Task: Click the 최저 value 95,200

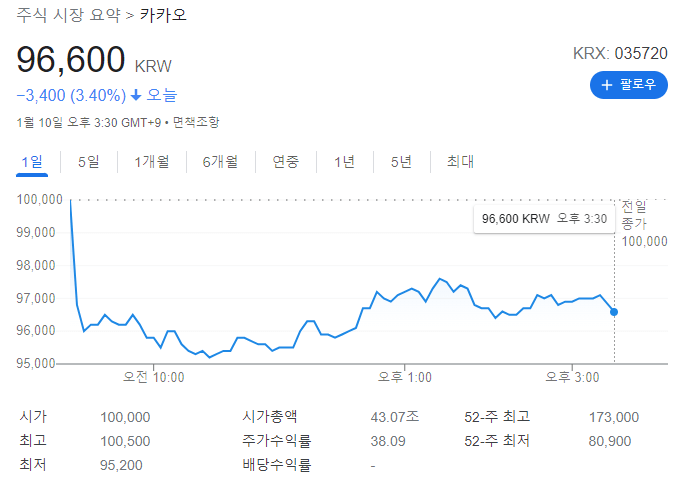Action: (121, 465)
